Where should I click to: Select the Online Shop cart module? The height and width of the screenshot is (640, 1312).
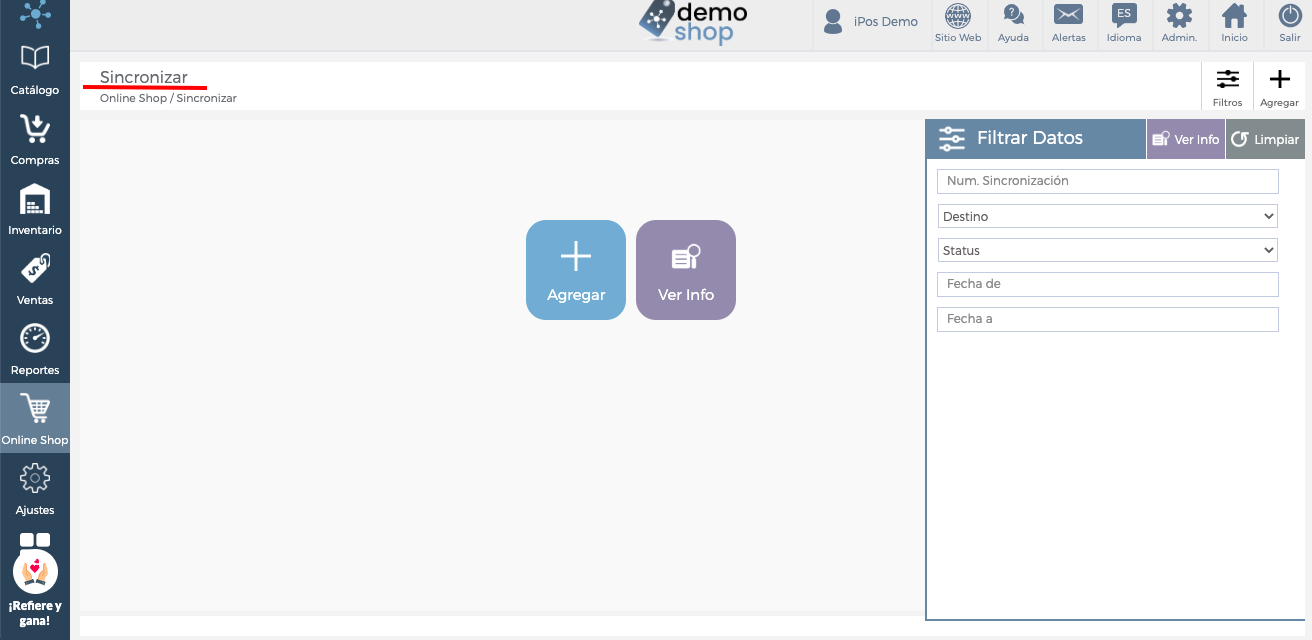pos(35,418)
